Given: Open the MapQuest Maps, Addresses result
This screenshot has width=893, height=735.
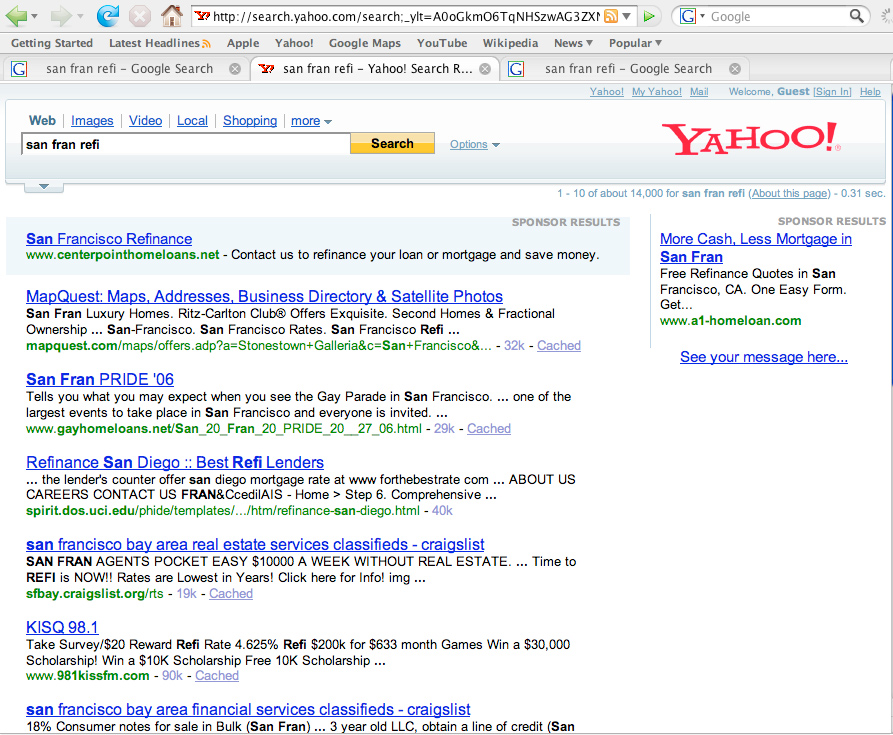Looking at the screenshot, I should click(x=264, y=297).
